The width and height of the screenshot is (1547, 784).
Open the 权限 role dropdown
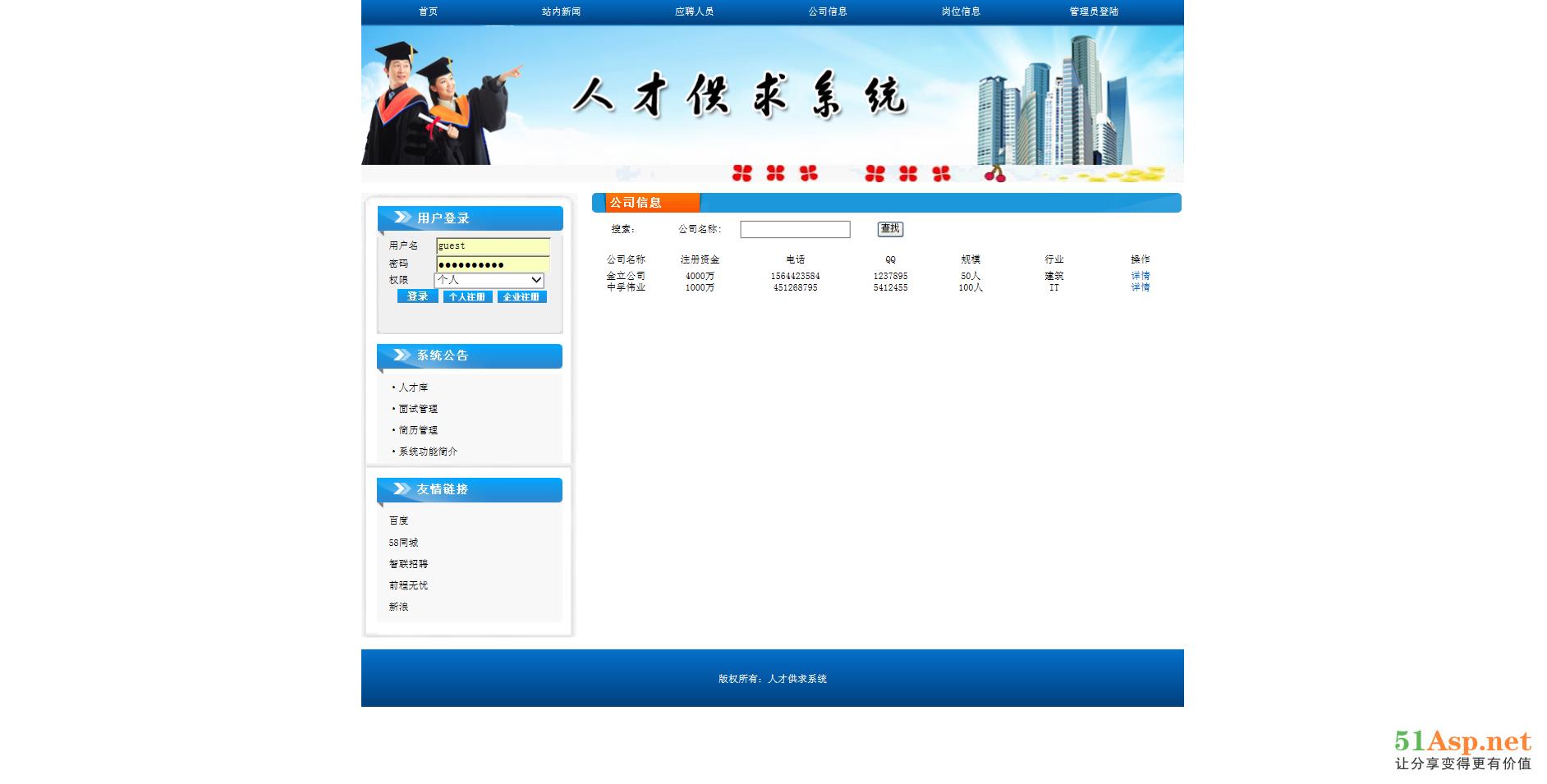pyautogui.click(x=489, y=280)
